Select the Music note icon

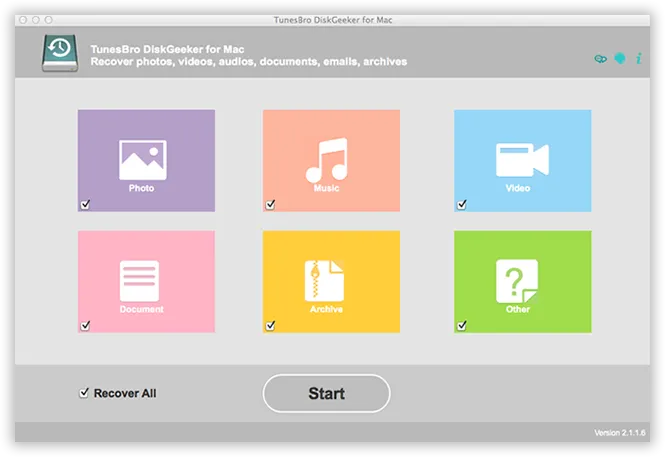point(326,159)
